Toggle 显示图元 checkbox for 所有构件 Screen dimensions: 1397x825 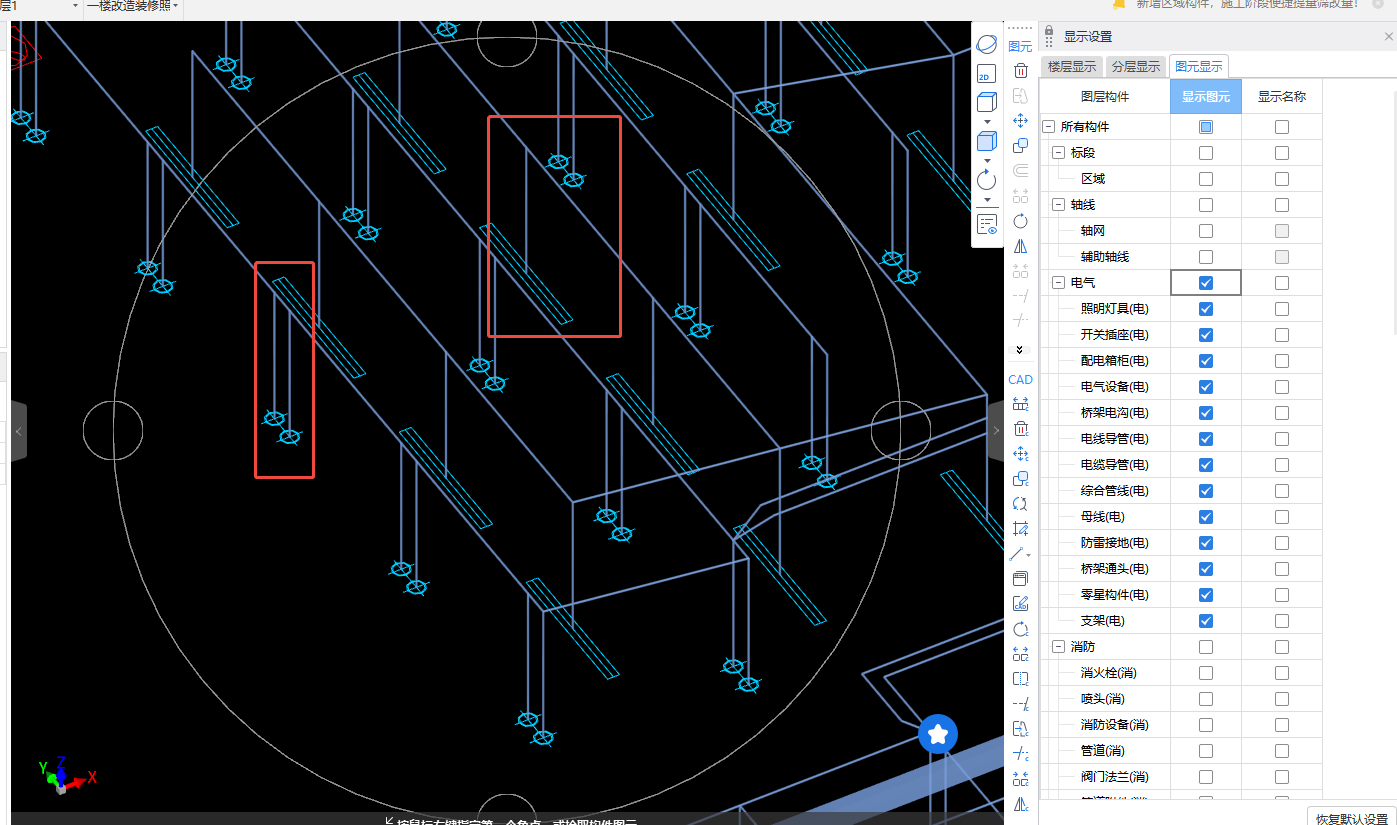(x=1206, y=127)
